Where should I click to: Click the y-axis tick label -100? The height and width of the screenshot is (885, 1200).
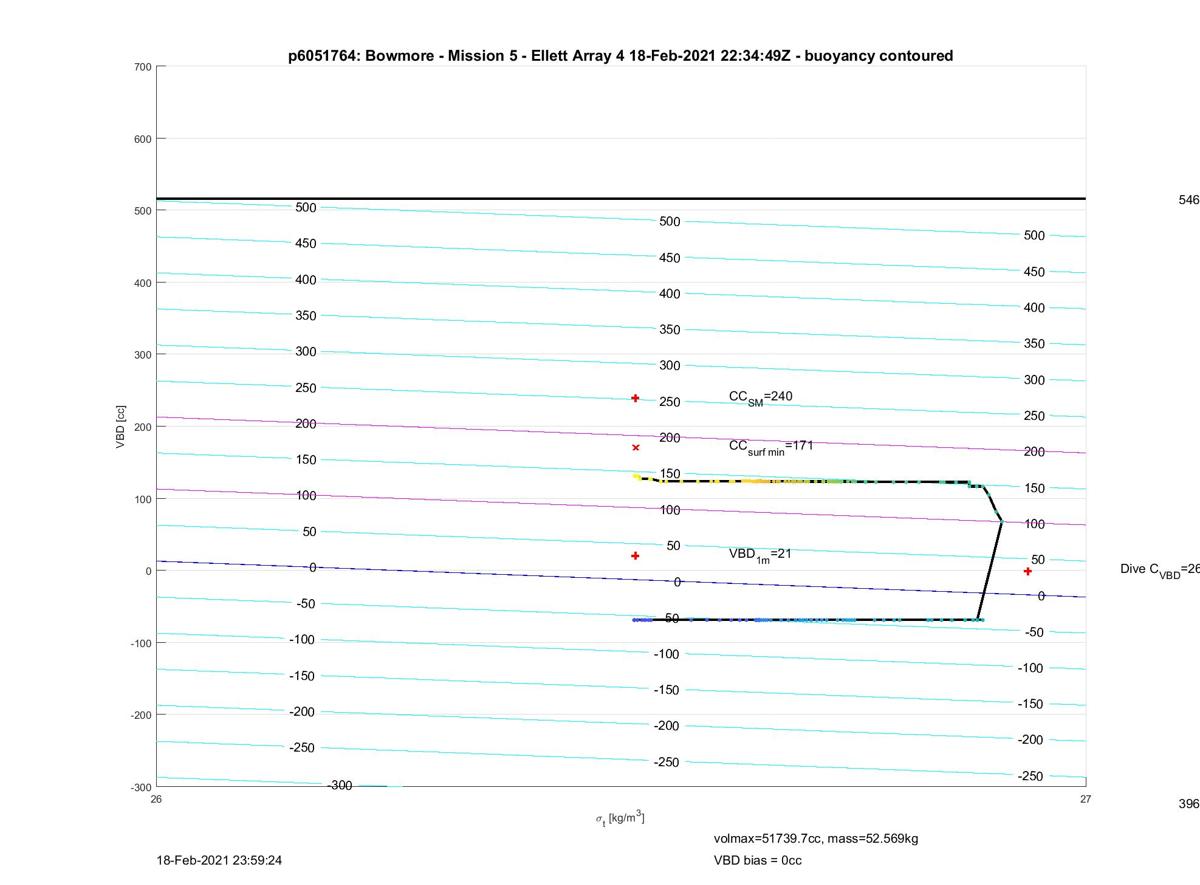140,643
